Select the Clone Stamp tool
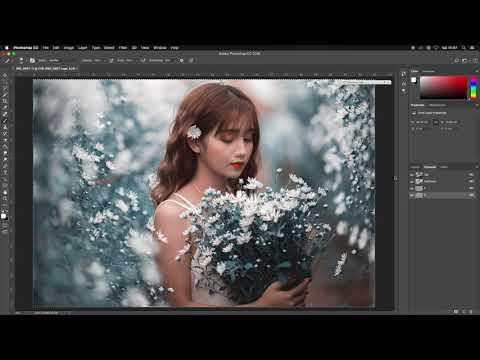Screen dimensions: 480x360 click(x=5, y=127)
